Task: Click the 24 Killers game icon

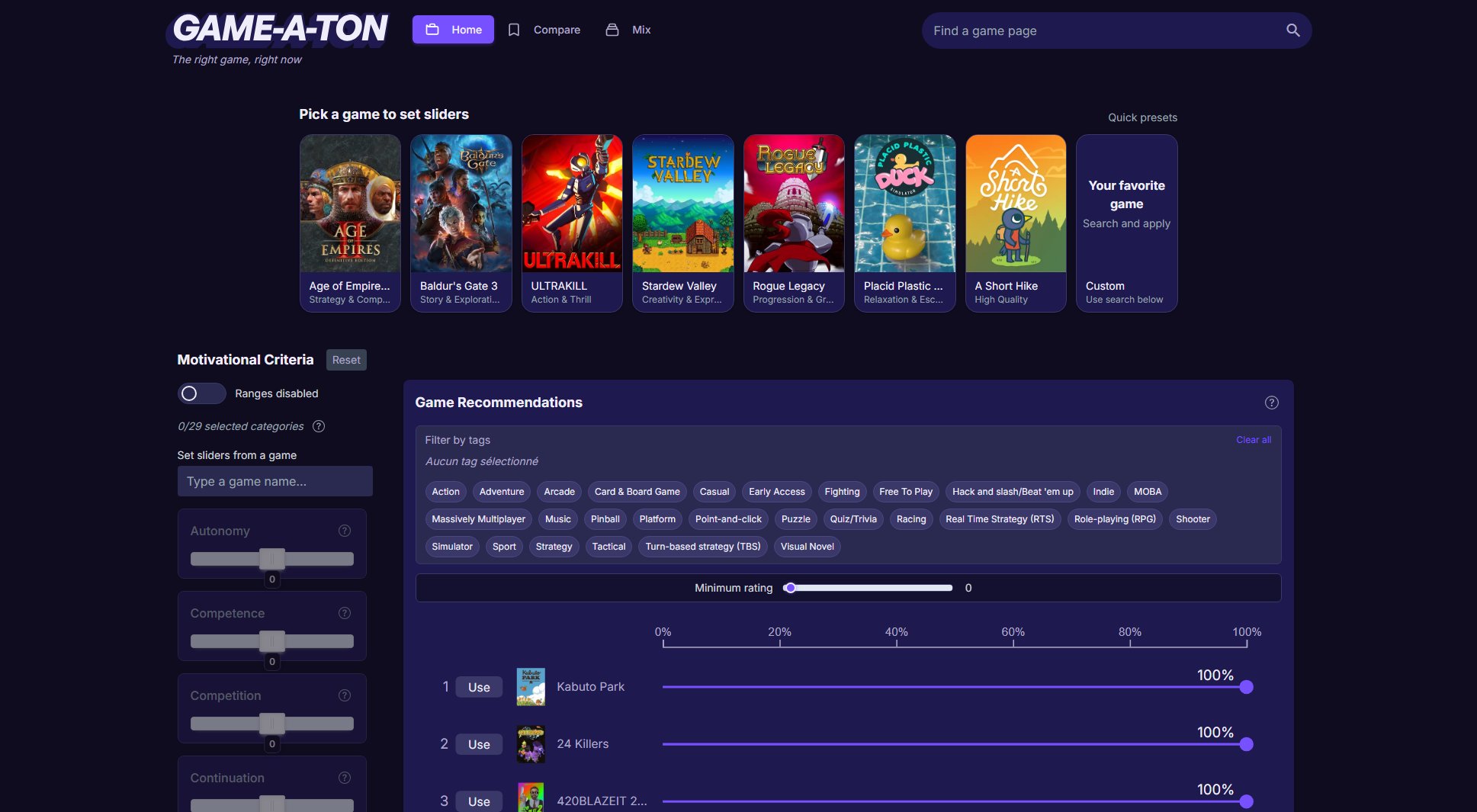Action: [531, 744]
